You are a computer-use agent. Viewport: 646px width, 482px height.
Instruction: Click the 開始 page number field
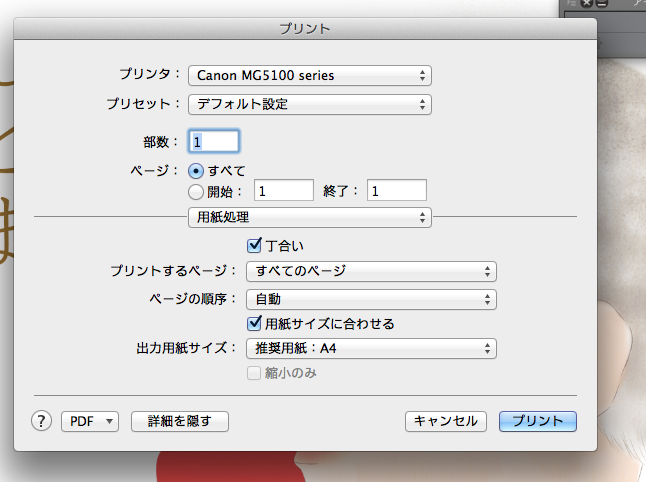click(284, 190)
